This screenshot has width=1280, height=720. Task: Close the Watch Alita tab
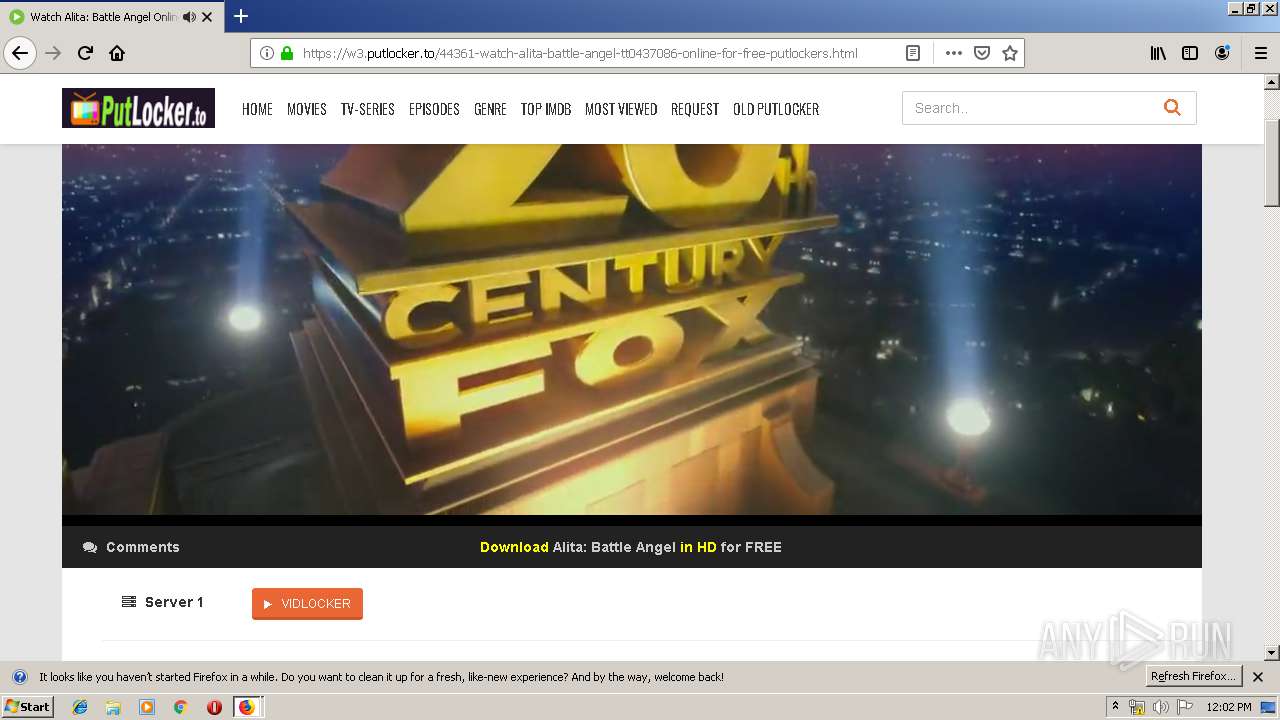(207, 17)
